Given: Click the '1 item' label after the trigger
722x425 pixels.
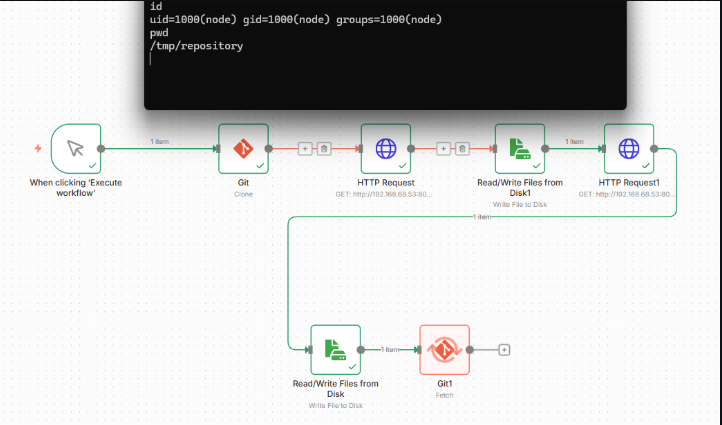Looking at the screenshot, I should coord(160,141).
